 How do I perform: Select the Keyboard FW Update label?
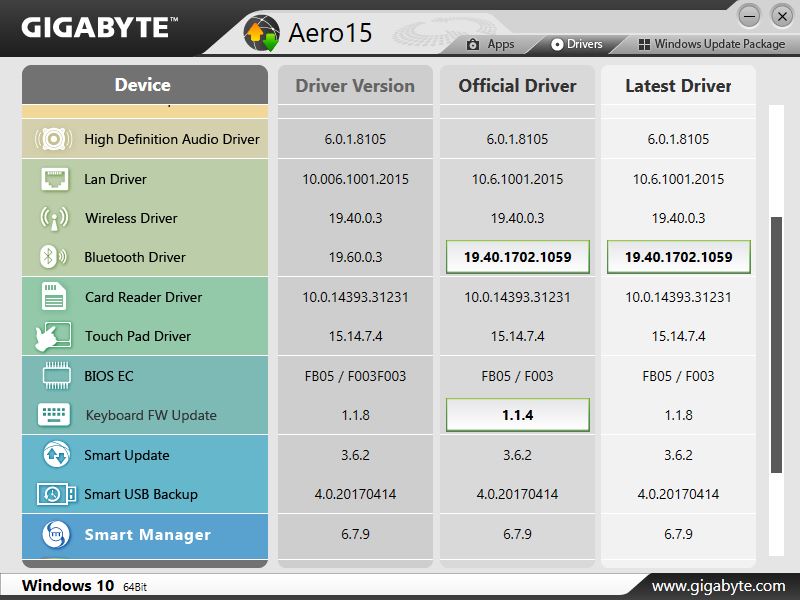pos(151,415)
